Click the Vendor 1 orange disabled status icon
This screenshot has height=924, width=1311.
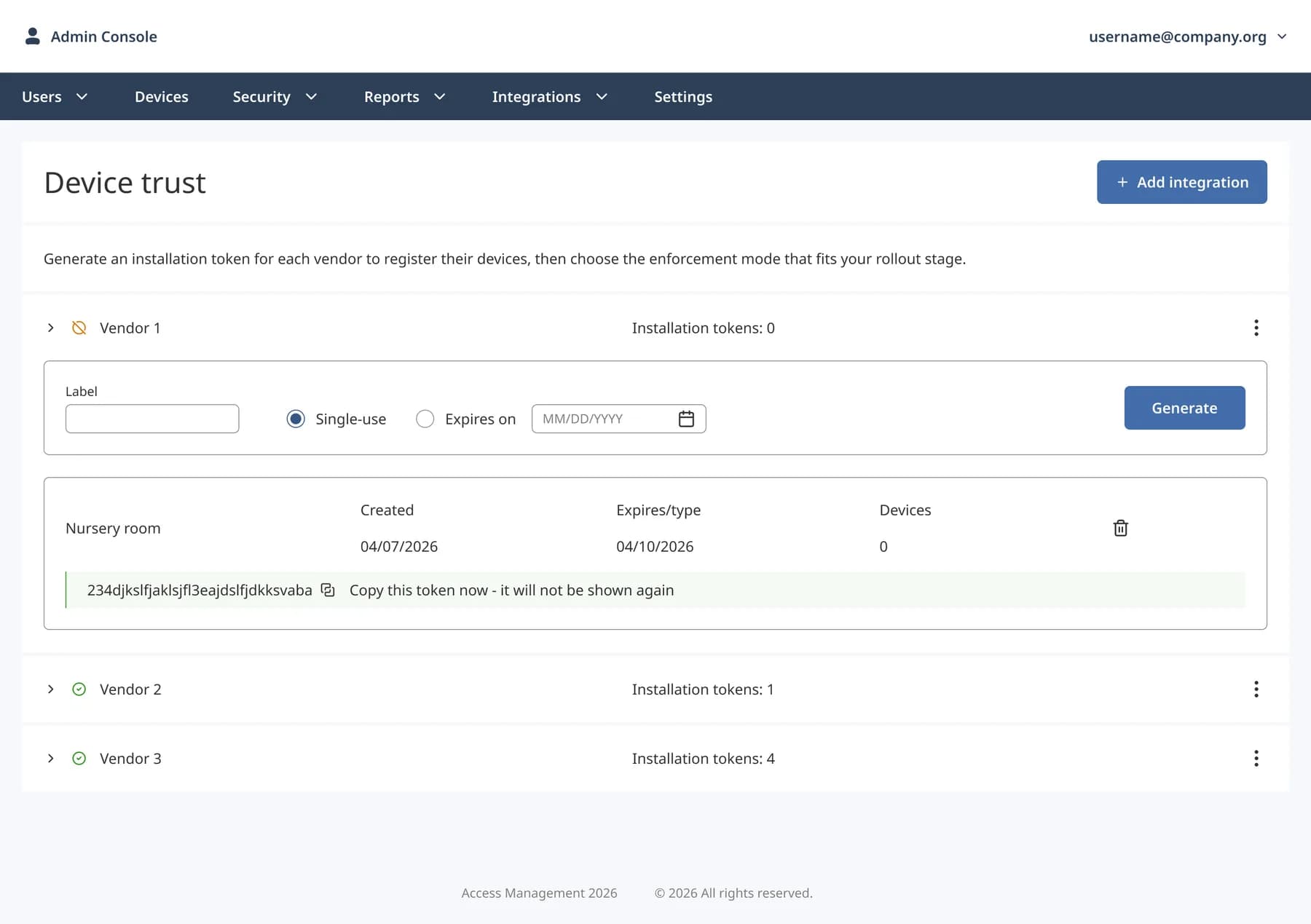pos(79,328)
